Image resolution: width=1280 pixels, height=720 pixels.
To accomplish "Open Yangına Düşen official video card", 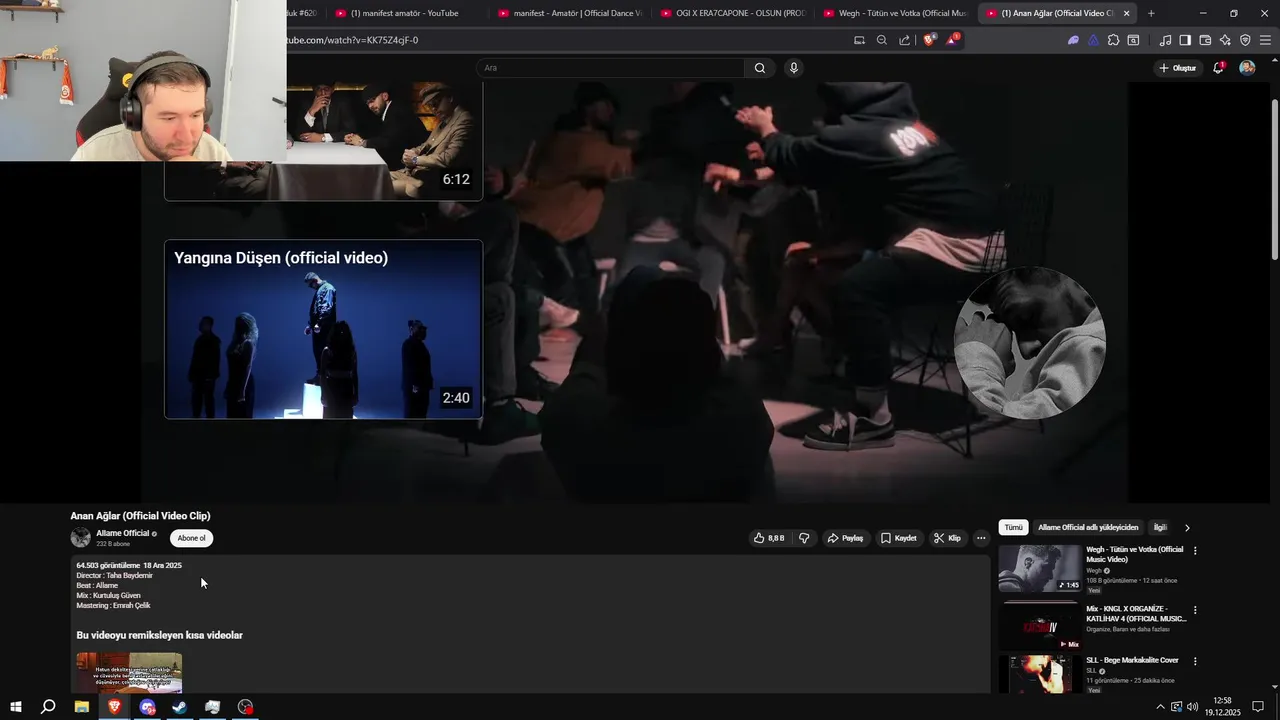I will point(323,329).
